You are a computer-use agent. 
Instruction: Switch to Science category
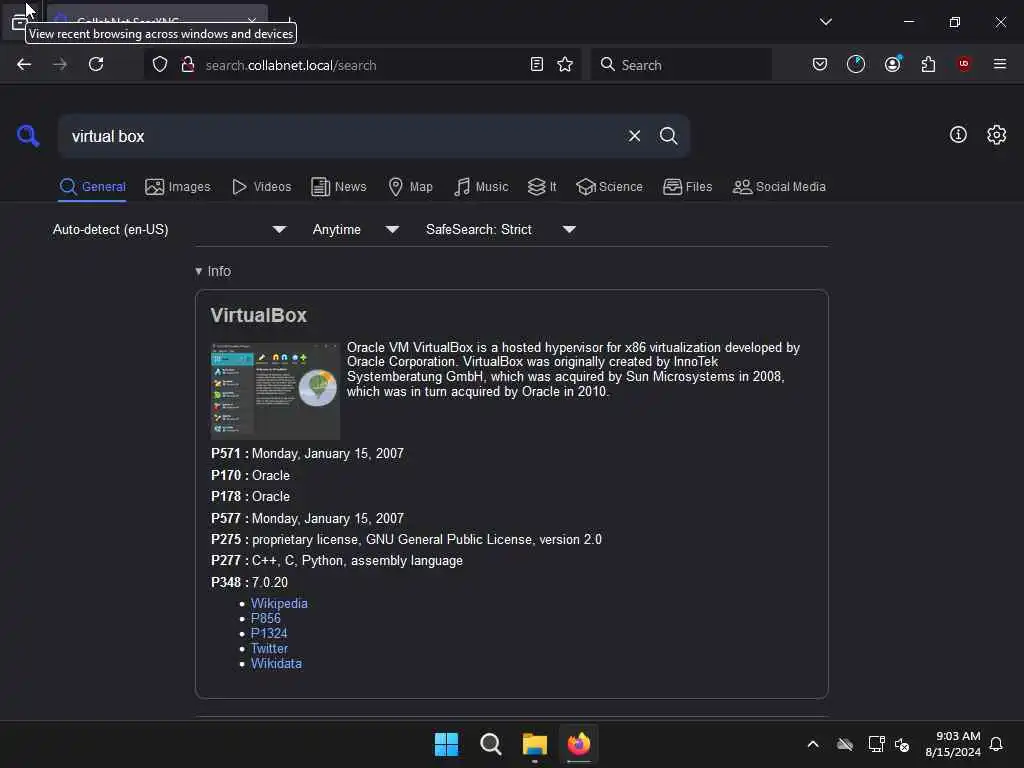tap(609, 187)
